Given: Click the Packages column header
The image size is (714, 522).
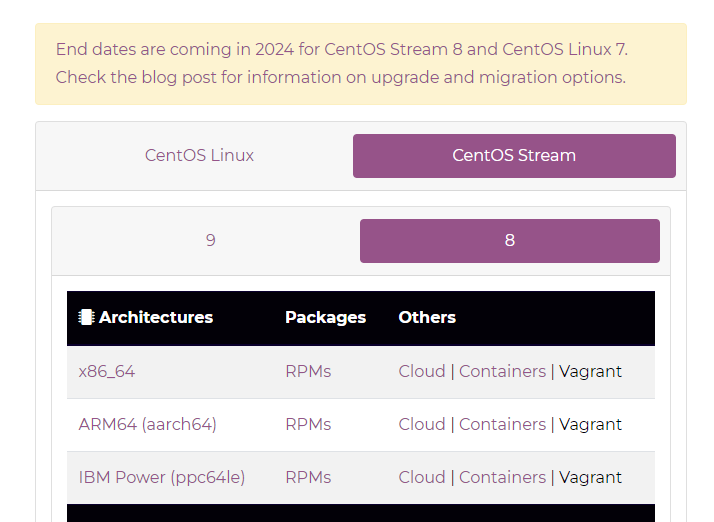Looking at the screenshot, I should point(326,317).
